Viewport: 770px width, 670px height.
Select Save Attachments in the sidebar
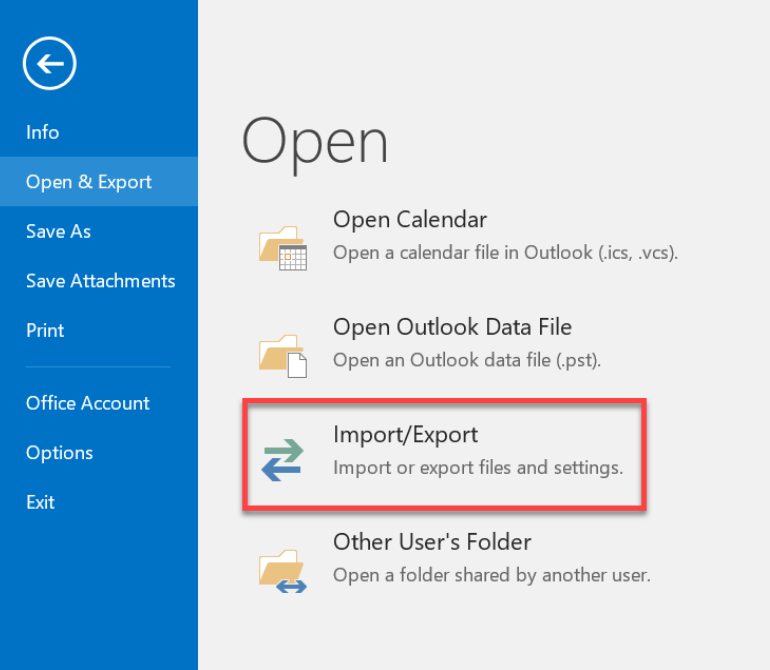point(99,281)
